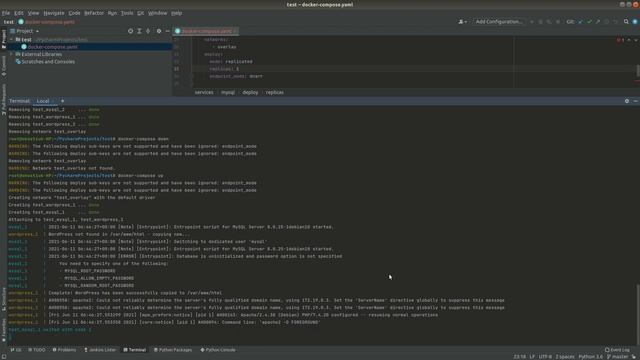Click the Commit vertical side tab
This screenshot has height=360, width=640.
[4, 66]
